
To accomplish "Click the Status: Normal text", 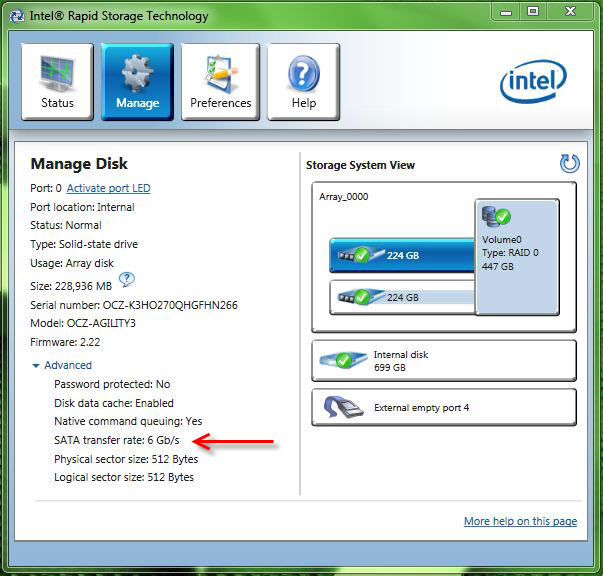I will point(66,225).
